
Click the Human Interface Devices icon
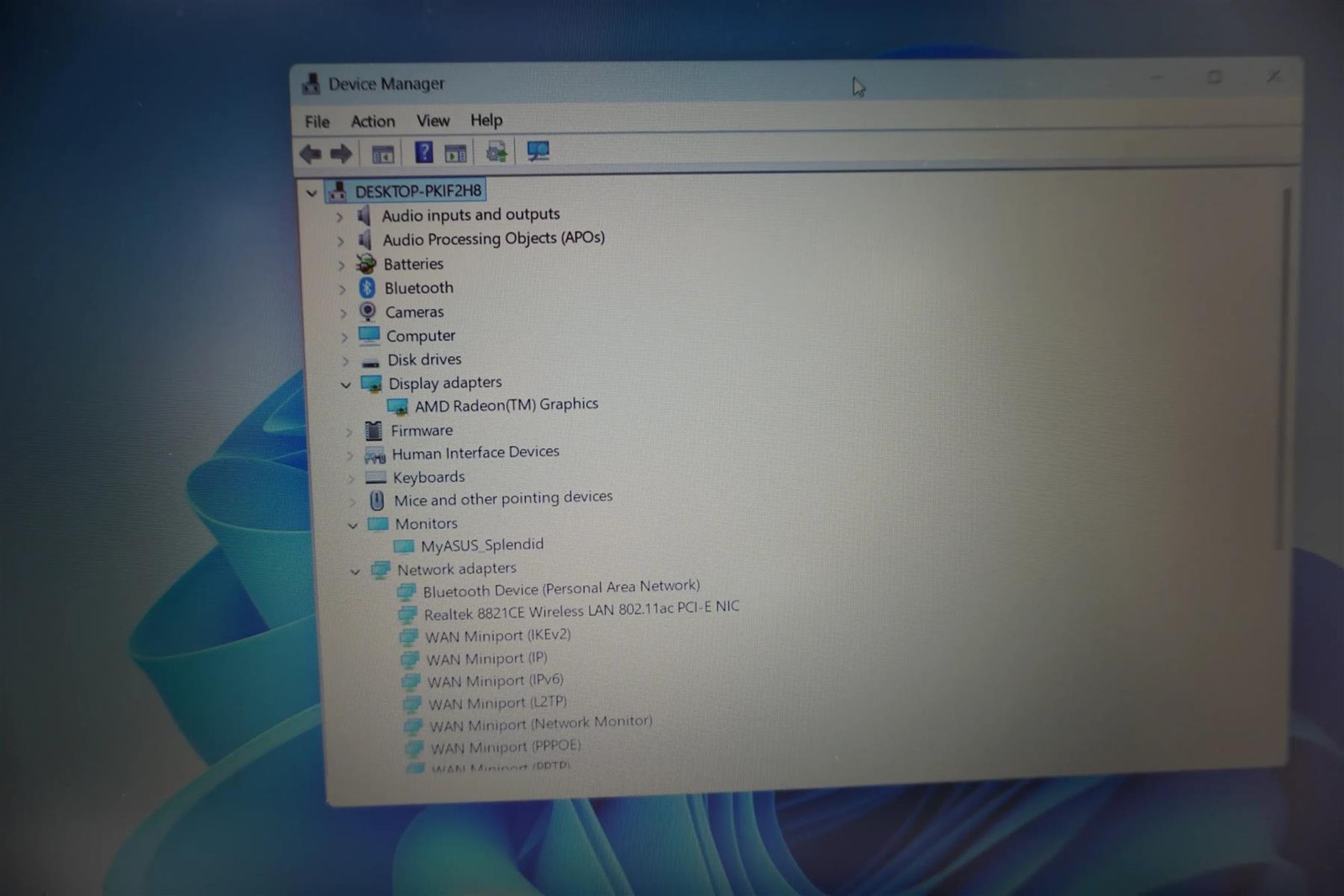tap(375, 455)
